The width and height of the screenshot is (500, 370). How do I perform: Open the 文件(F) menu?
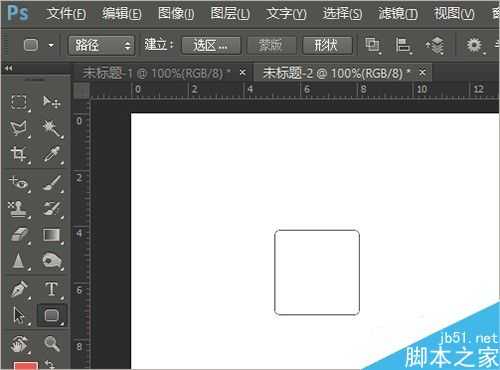(66, 13)
